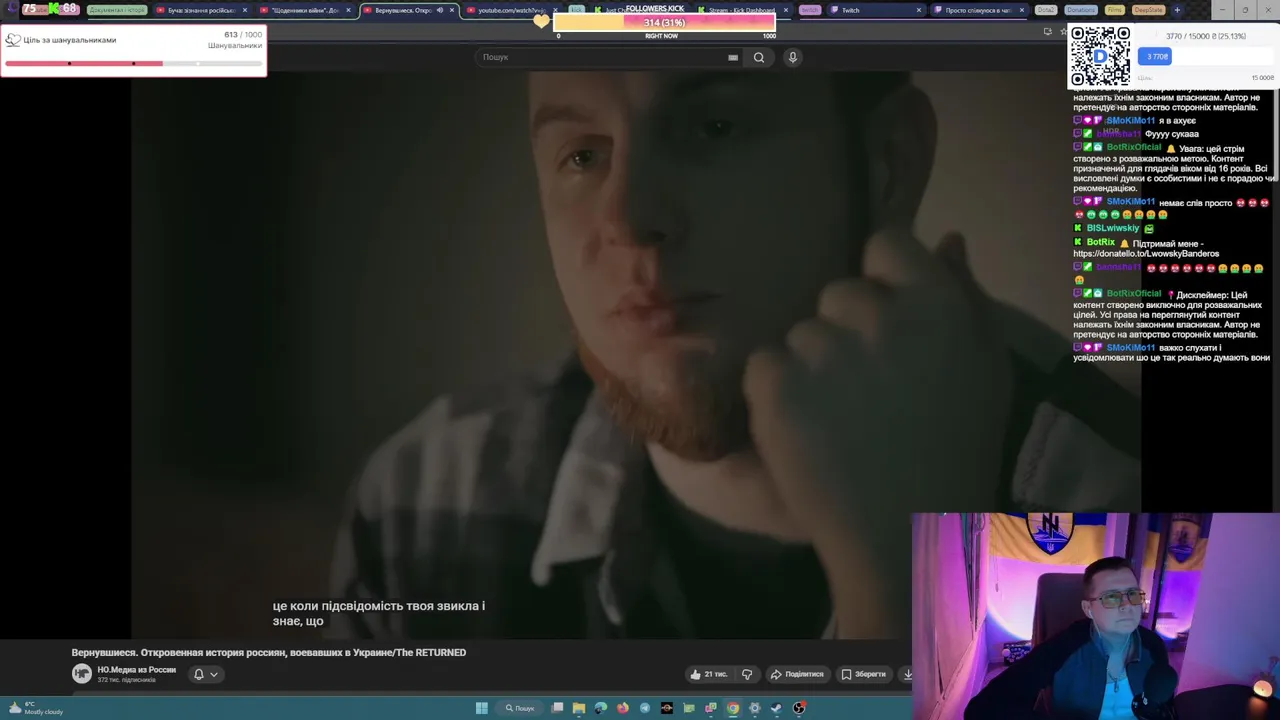Close the Twitch tab
1280x720 pixels.
coord(919,10)
